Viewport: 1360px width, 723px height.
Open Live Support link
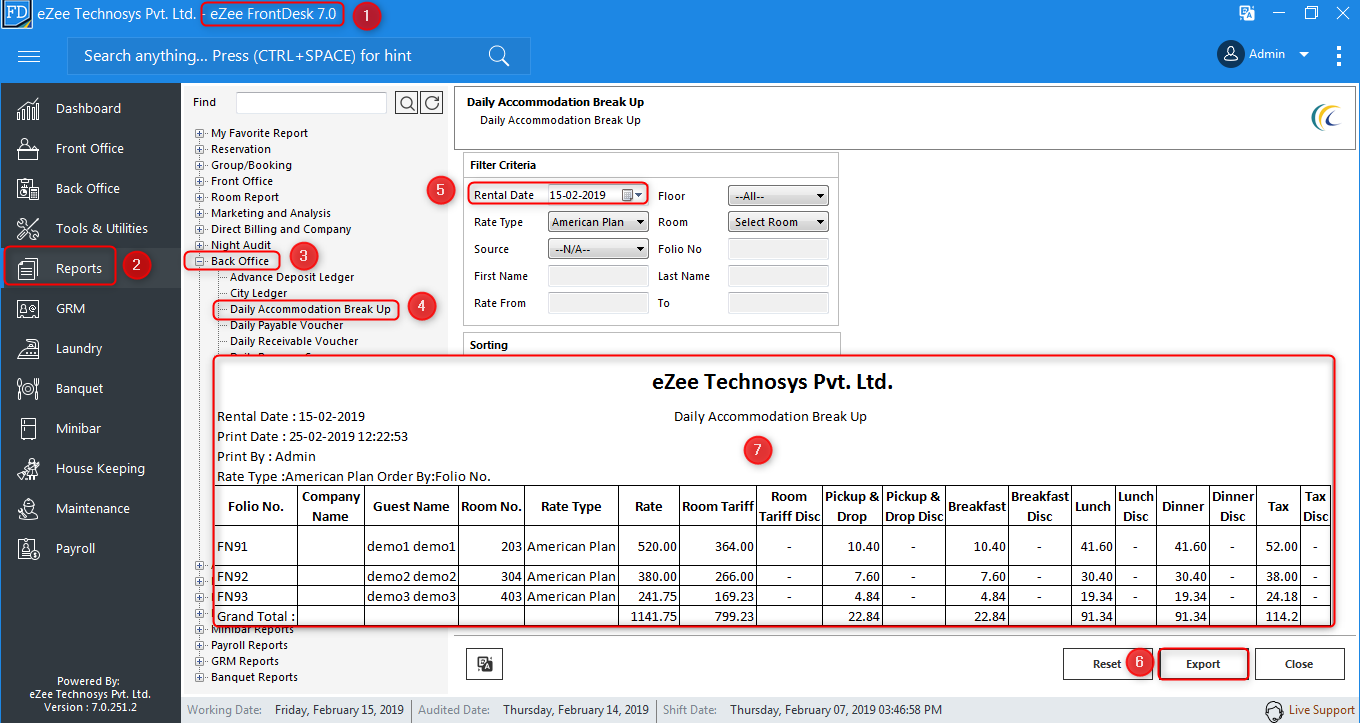point(1321,710)
